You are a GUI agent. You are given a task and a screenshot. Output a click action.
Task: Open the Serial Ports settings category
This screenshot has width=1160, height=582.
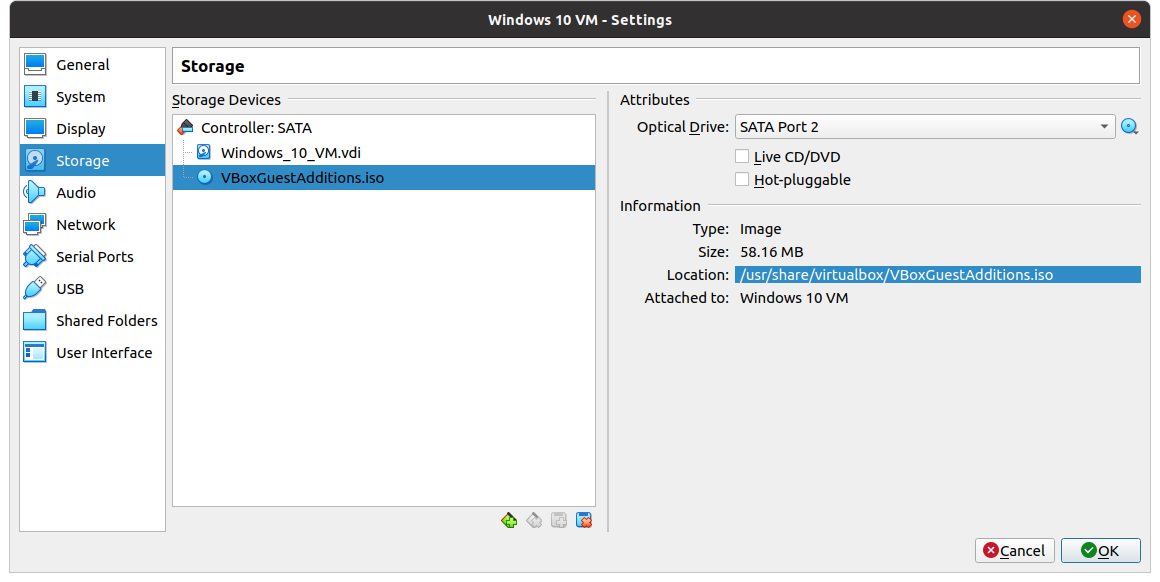pos(92,257)
